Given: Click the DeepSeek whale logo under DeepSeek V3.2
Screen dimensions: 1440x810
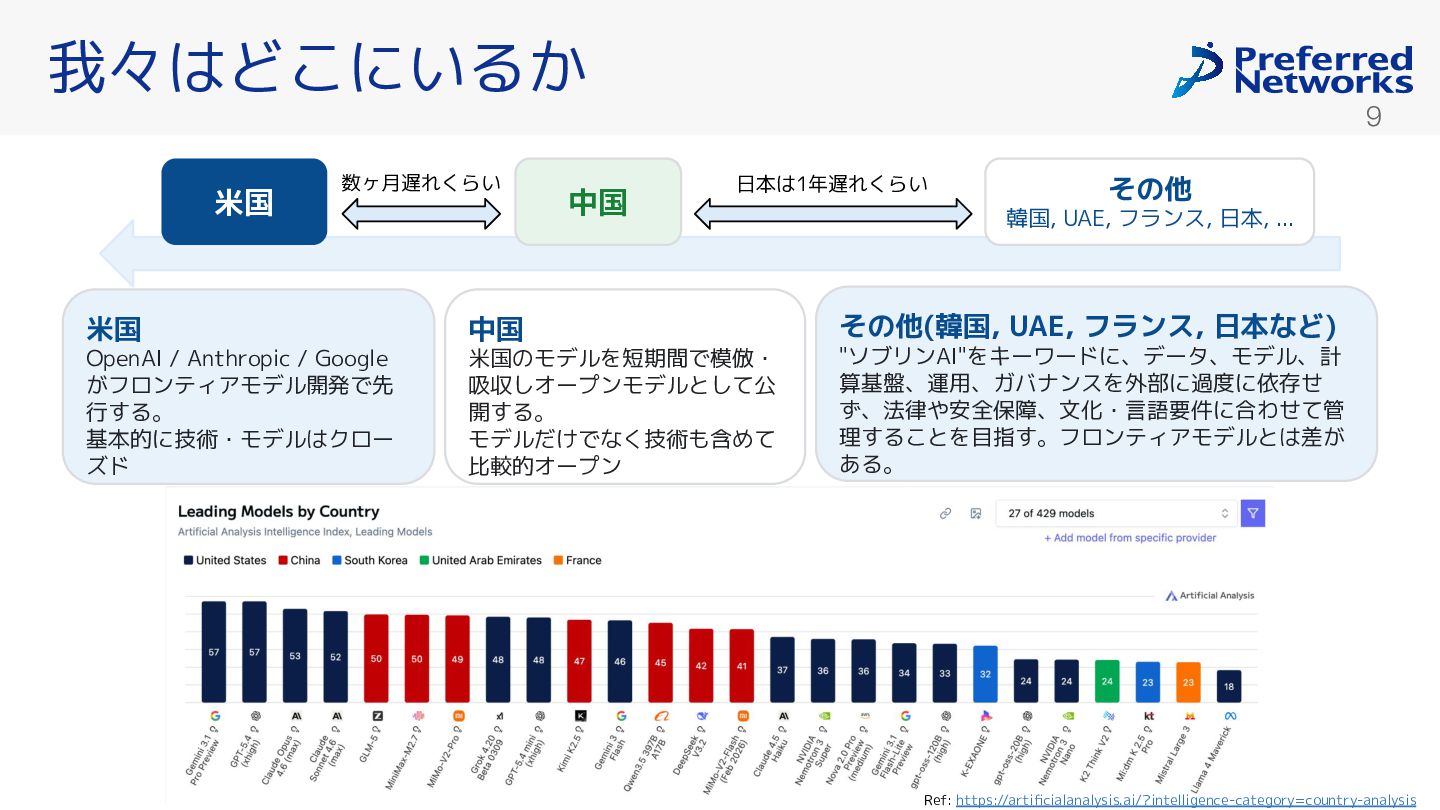Looking at the screenshot, I should (x=702, y=716).
